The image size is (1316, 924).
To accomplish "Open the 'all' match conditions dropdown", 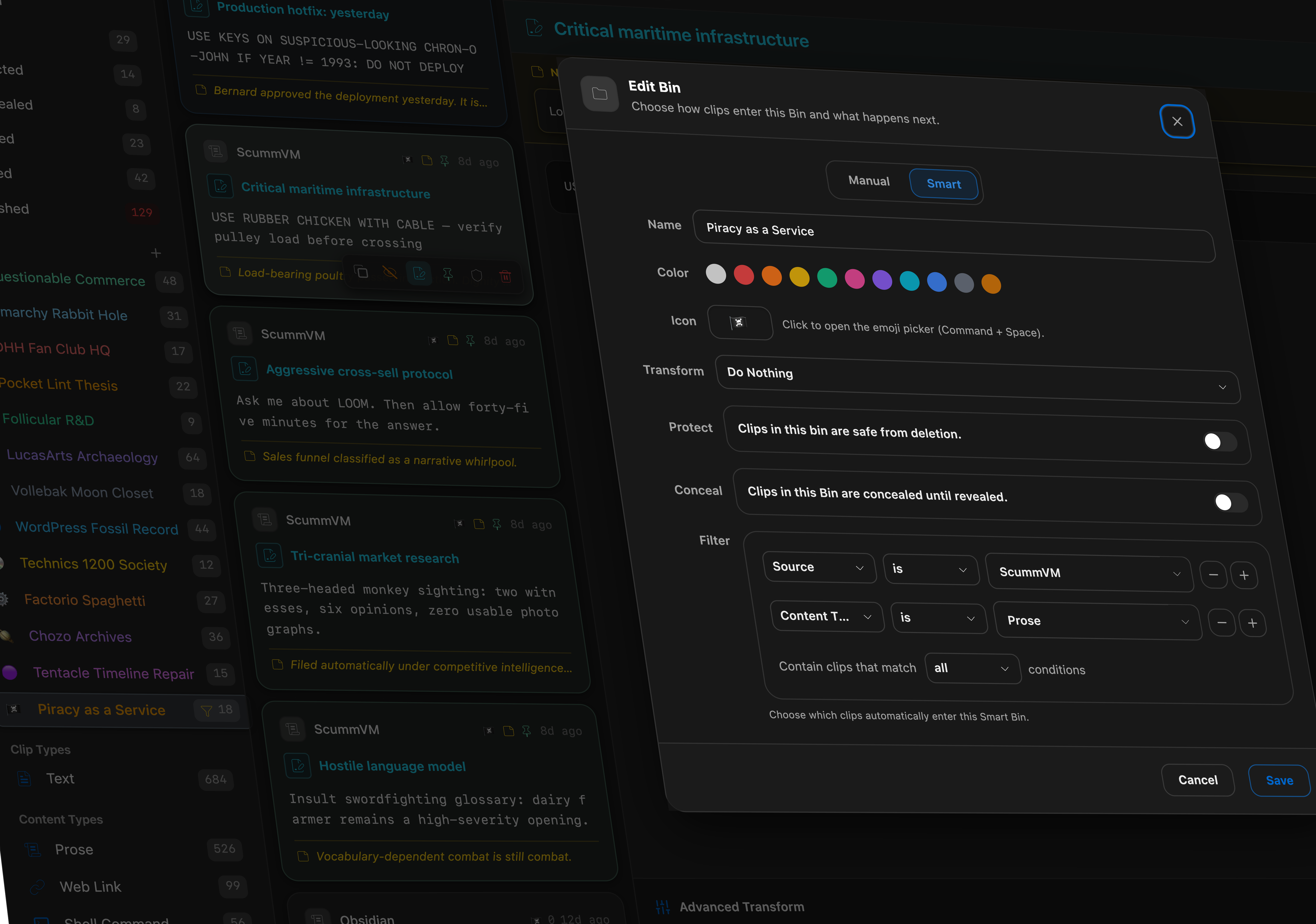I will pos(973,668).
